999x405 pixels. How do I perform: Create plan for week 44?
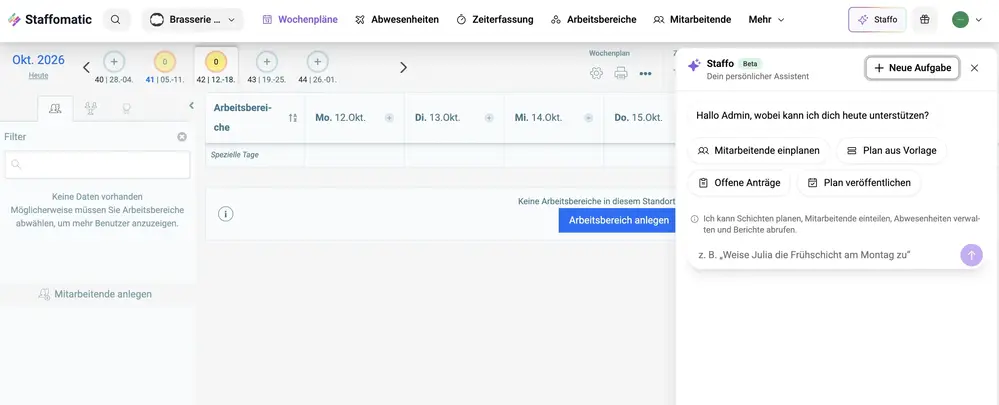[318, 62]
